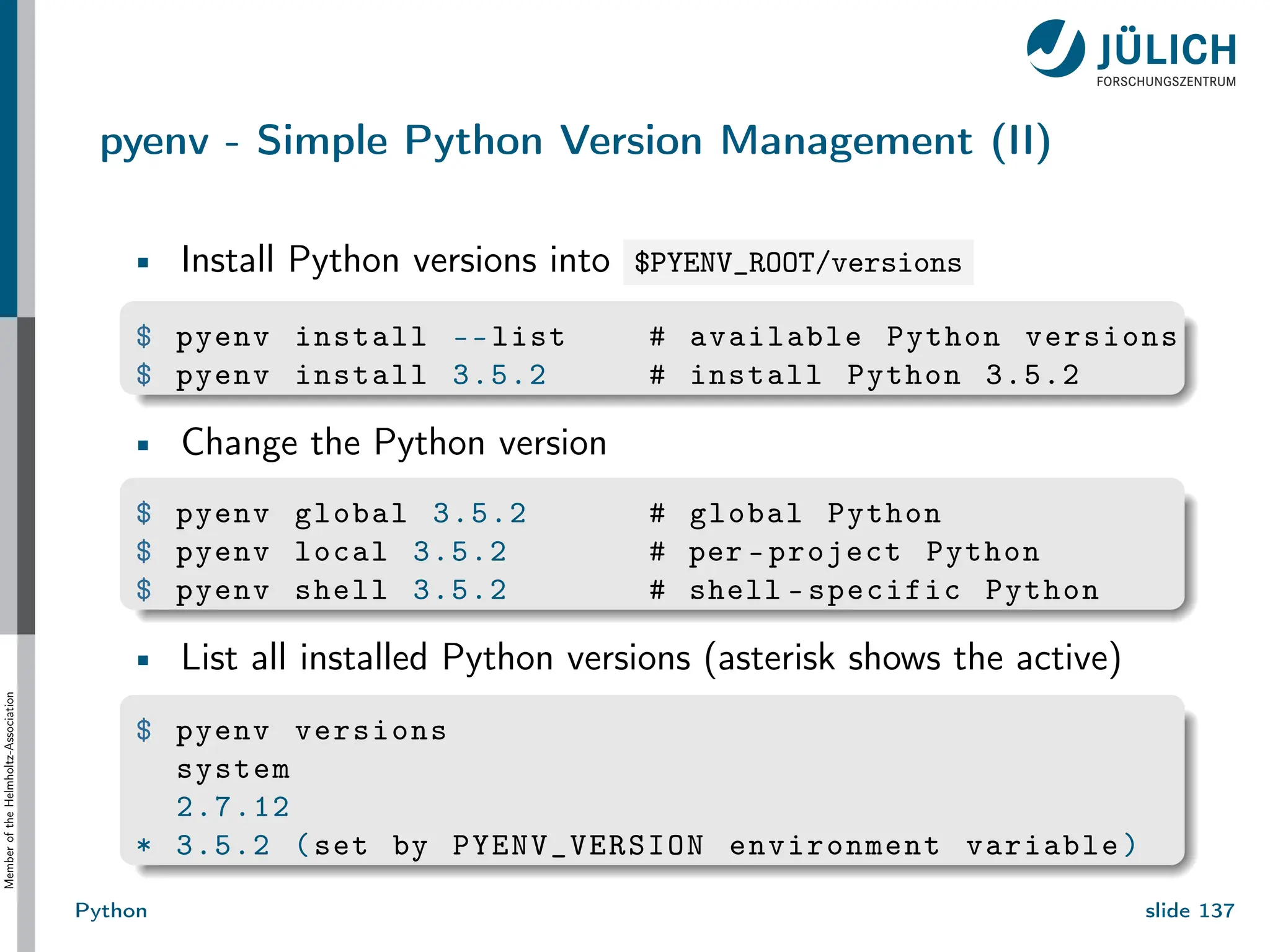Click the vertical text 'Member of the Helmholtz-Association'

(x=9, y=790)
